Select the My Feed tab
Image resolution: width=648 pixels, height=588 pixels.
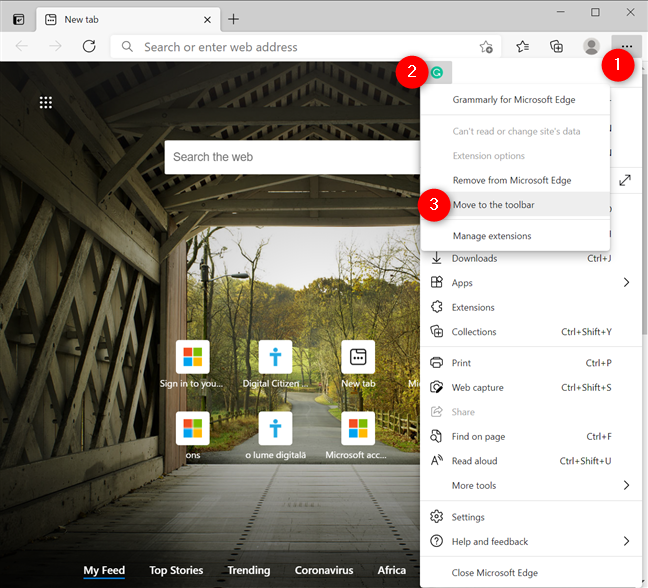click(x=104, y=570)
